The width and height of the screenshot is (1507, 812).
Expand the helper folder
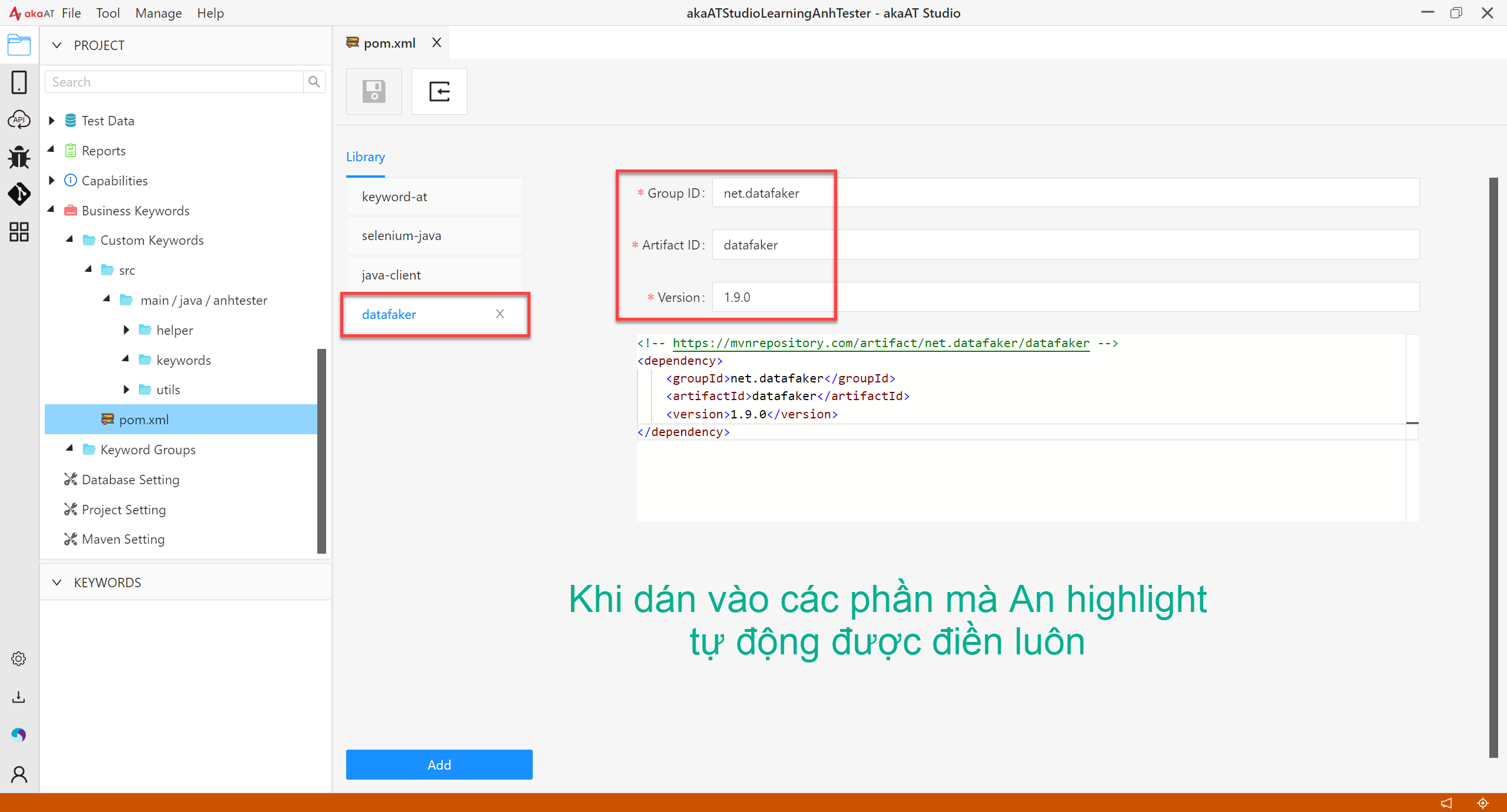point(126,330)
